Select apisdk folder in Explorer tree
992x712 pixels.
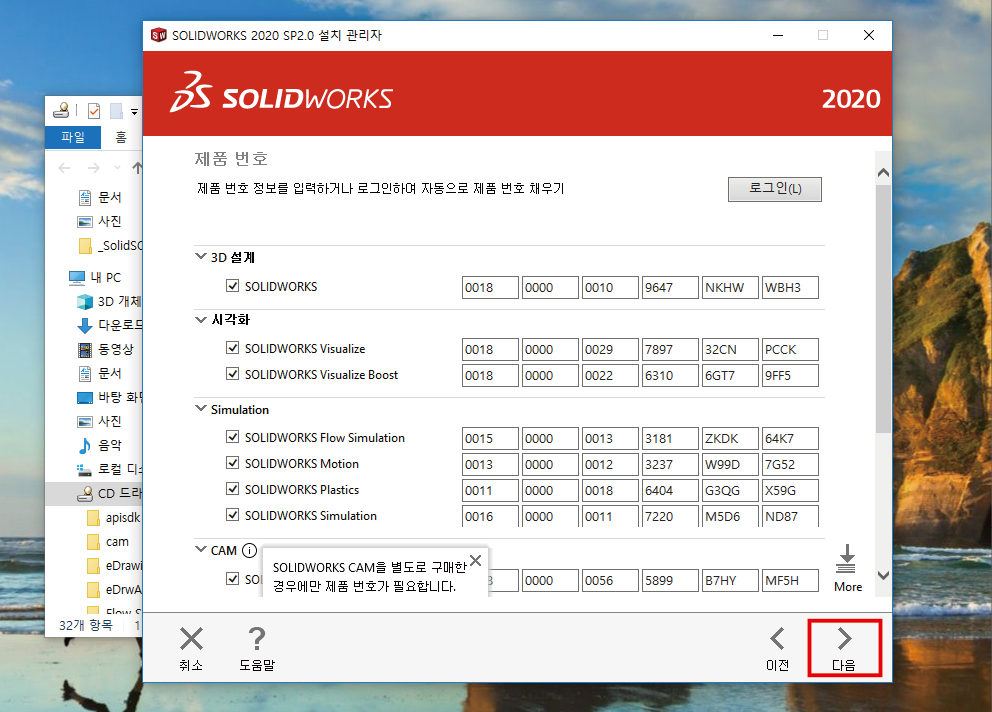(115, 517)
